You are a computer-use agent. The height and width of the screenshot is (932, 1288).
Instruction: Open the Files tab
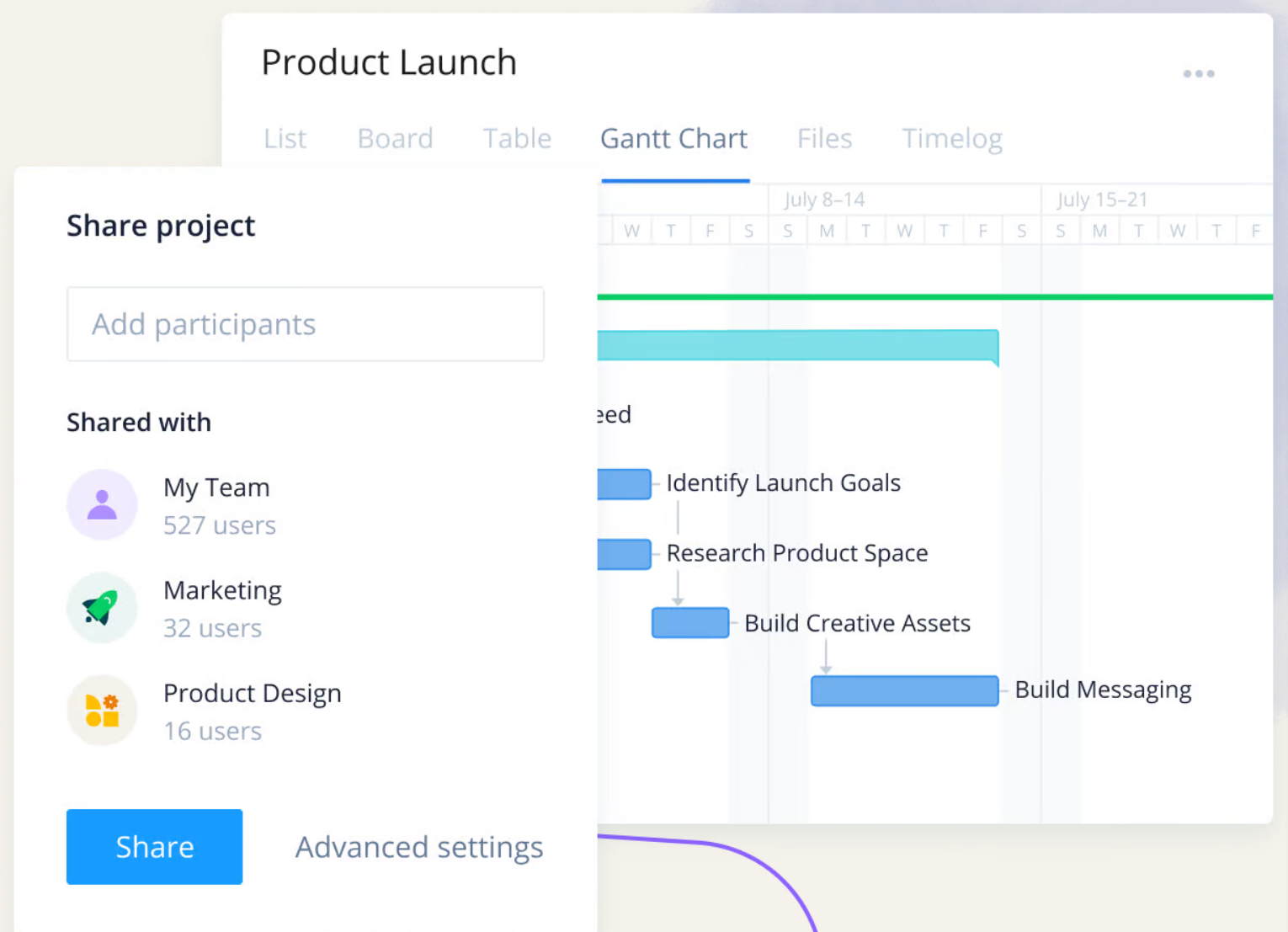pos(824,138)
